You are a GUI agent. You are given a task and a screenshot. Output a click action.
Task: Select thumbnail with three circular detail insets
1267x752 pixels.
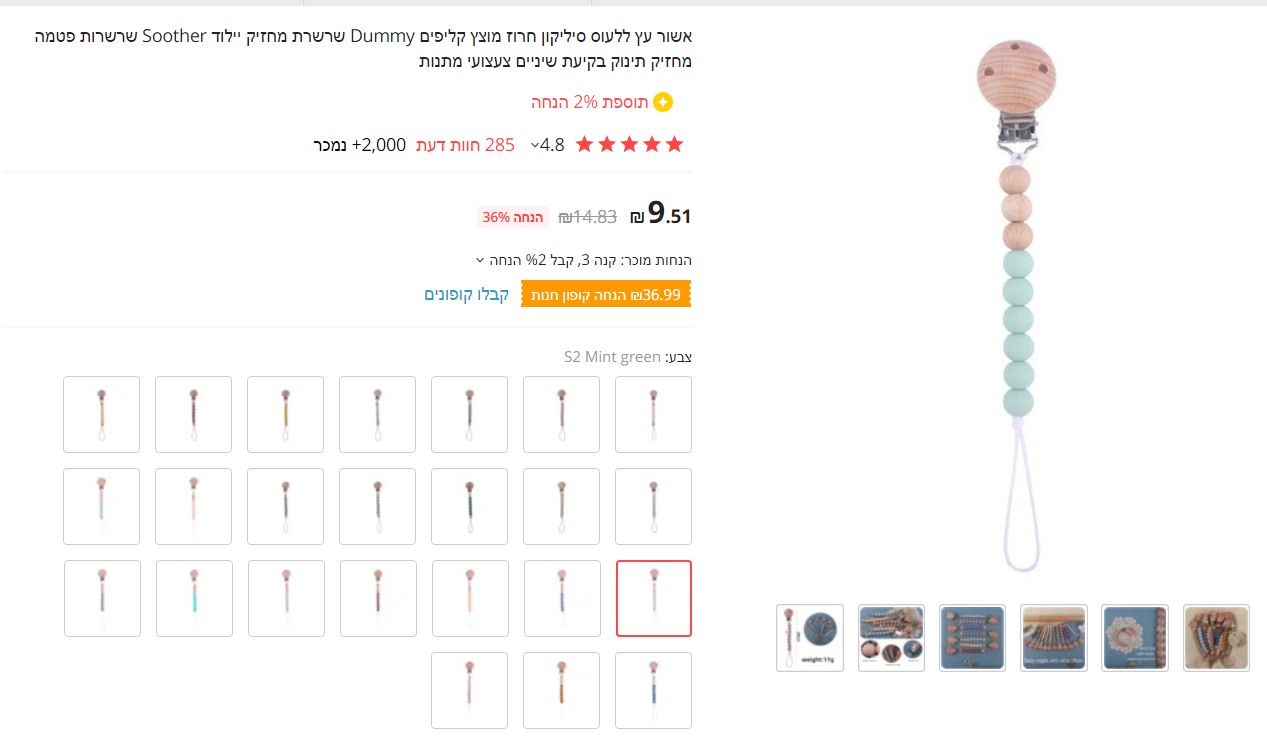pyautogui.click(x=891, y=638)
